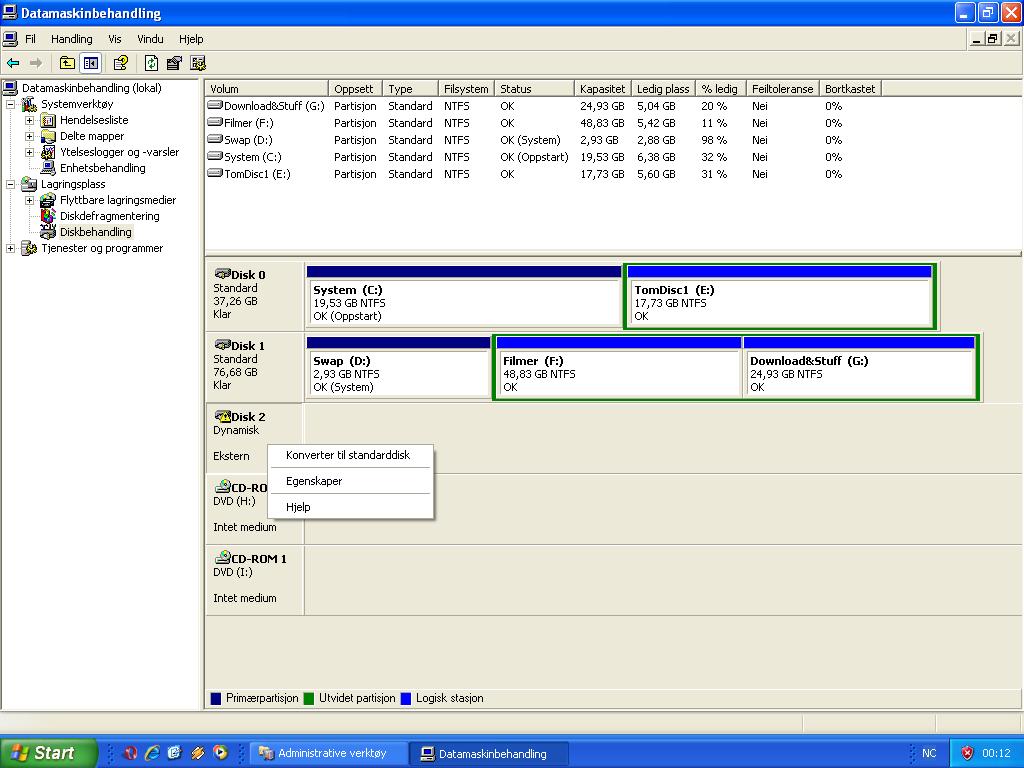Click the Help toolbar icon

(120, 63)
